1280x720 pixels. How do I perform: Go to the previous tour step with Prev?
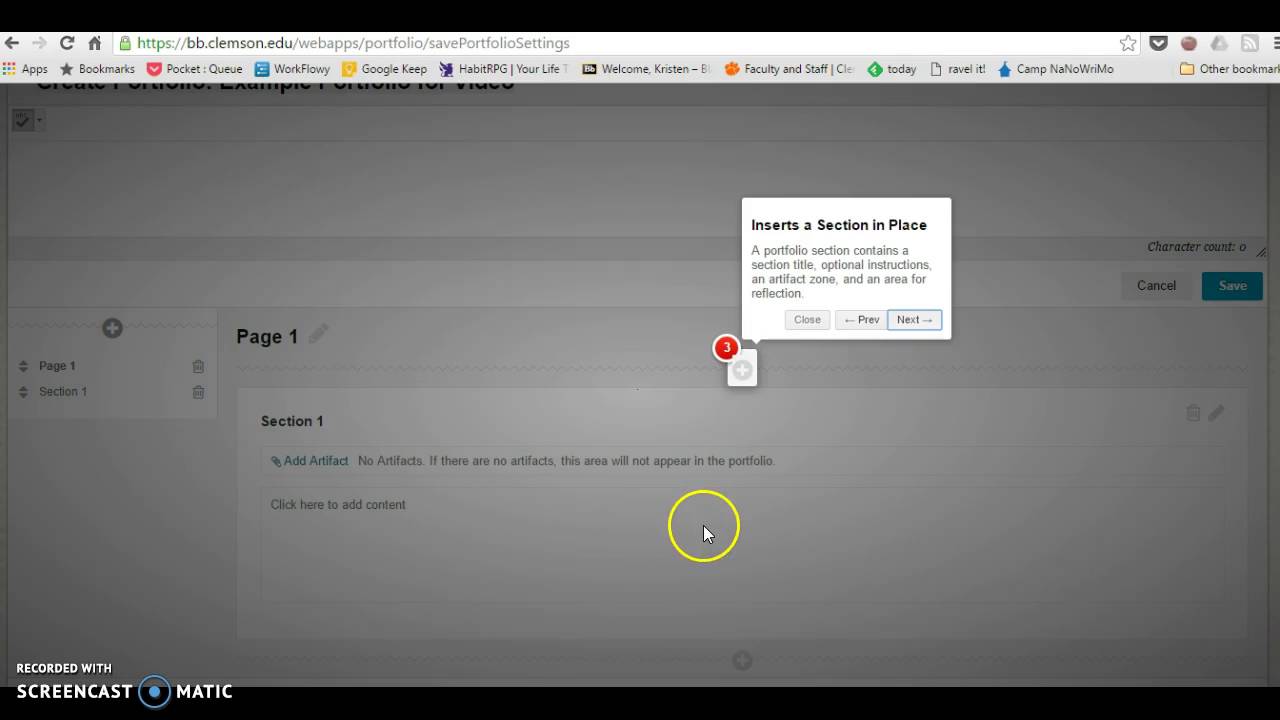pos(861,320)
